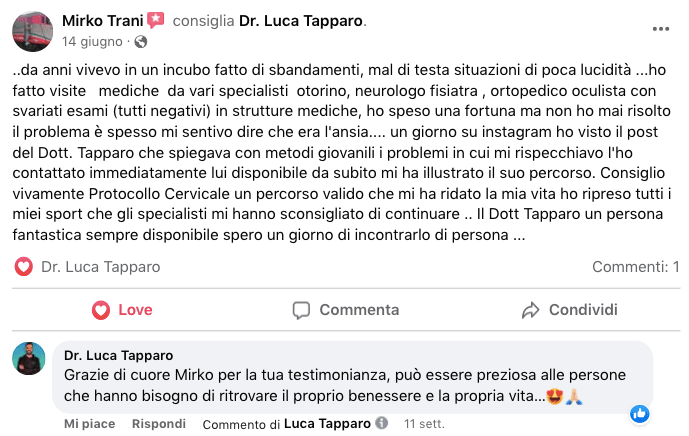Open the post options three-dots menu
Image resolution: width=689 pixels, height=436 pixels.
click(659, 30)
